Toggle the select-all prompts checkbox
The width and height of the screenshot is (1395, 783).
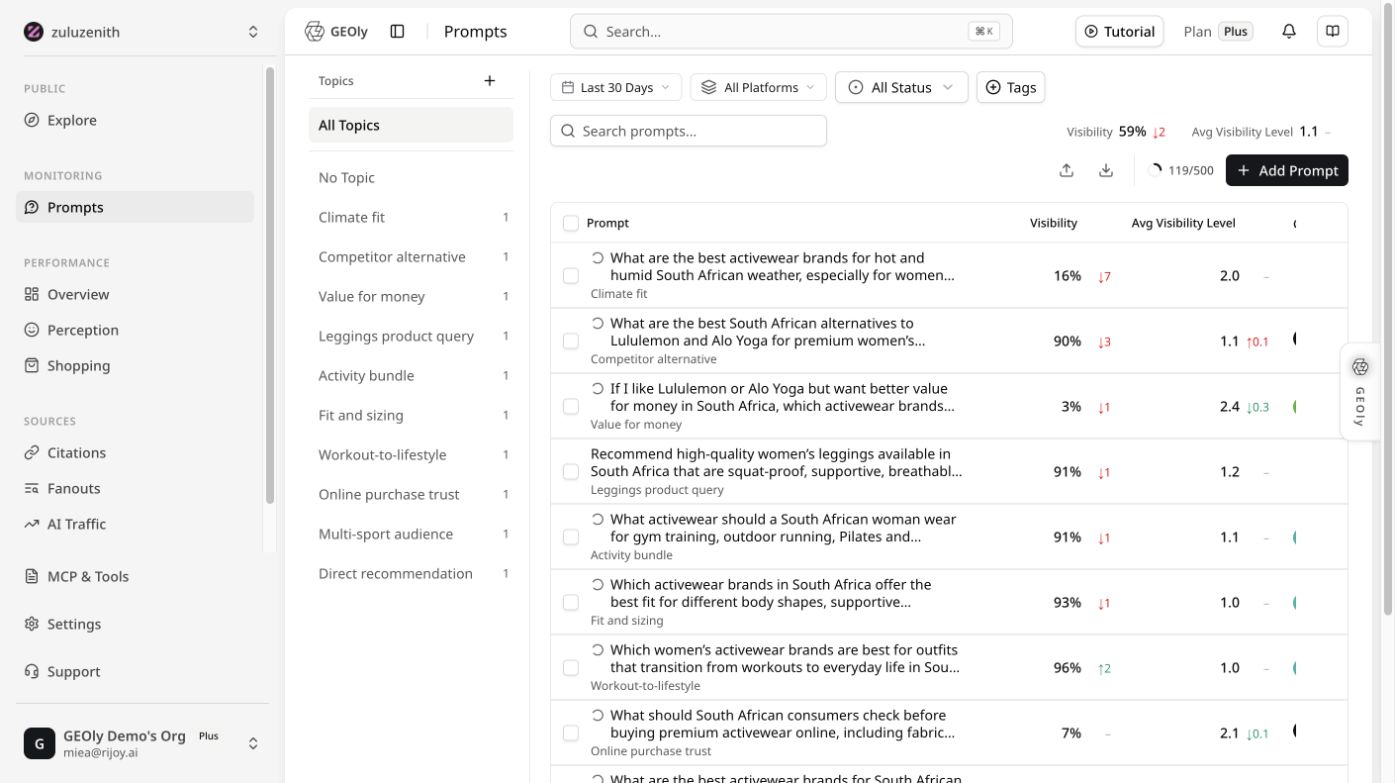(x=571, y=223)
